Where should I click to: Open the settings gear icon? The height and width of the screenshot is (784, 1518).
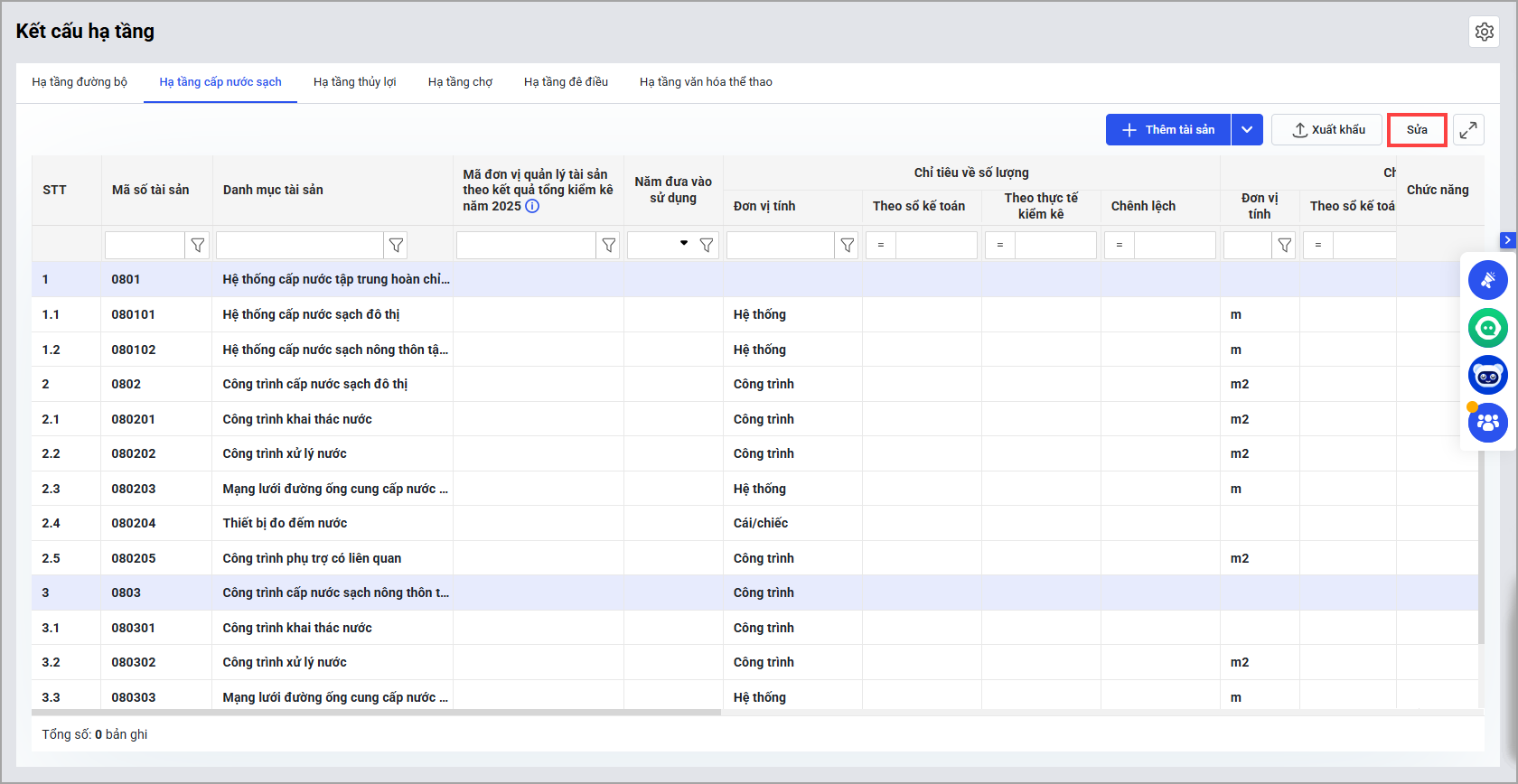tap(1484, 32)
